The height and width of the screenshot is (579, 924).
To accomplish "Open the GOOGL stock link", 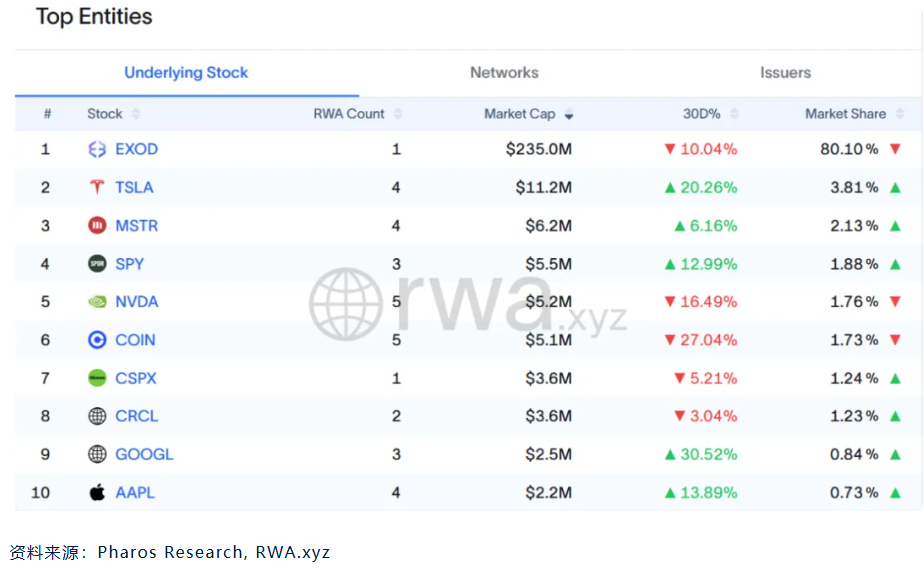I will pyautogui.click(x=144, y=455).
